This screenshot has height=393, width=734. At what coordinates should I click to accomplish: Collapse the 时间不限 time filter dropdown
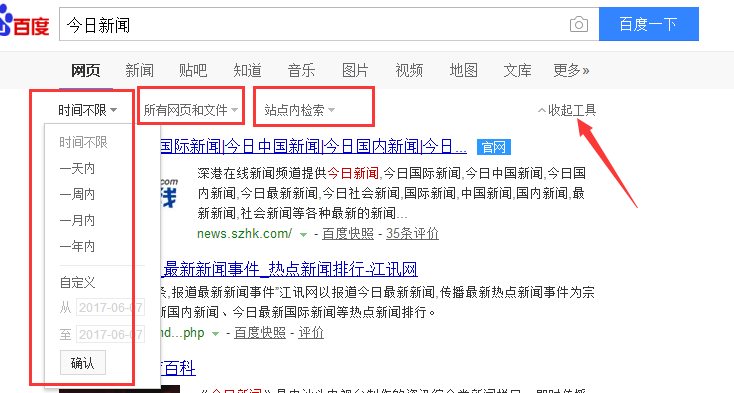point(88,110)
